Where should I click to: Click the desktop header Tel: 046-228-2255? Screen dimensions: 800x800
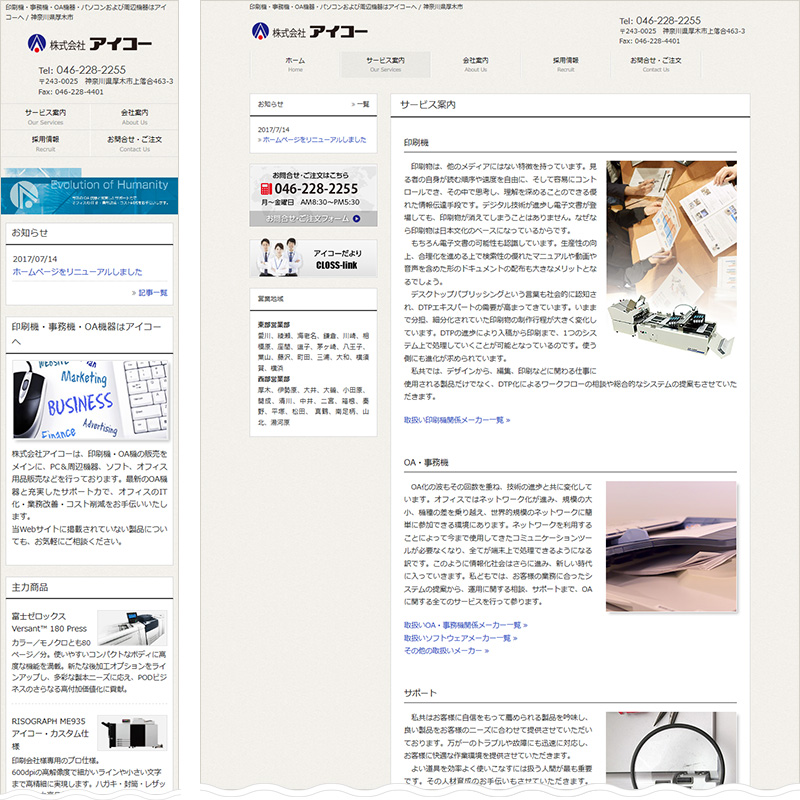coord(660,21)
